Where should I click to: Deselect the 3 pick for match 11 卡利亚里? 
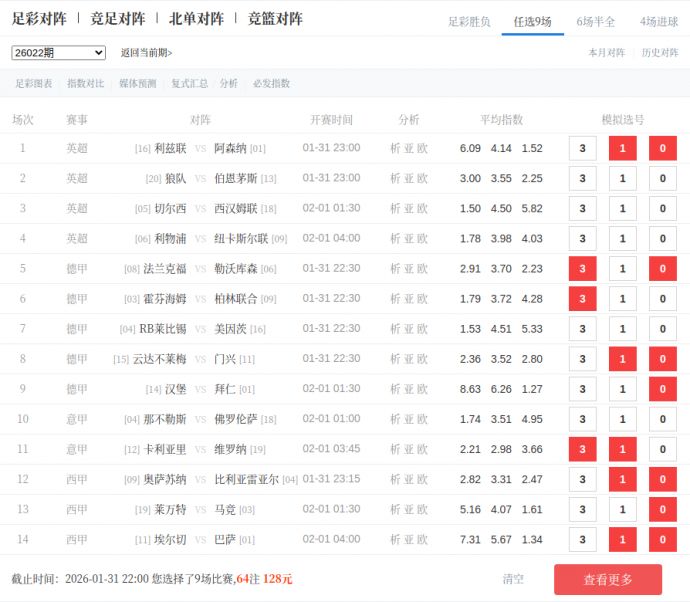(582, 450)
